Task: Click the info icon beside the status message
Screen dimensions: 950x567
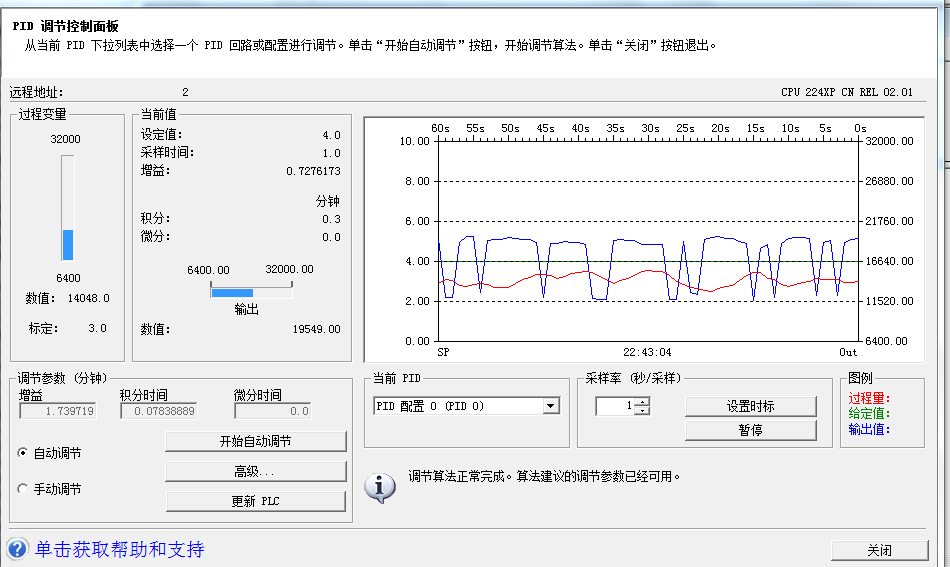Action: (379, 487)
